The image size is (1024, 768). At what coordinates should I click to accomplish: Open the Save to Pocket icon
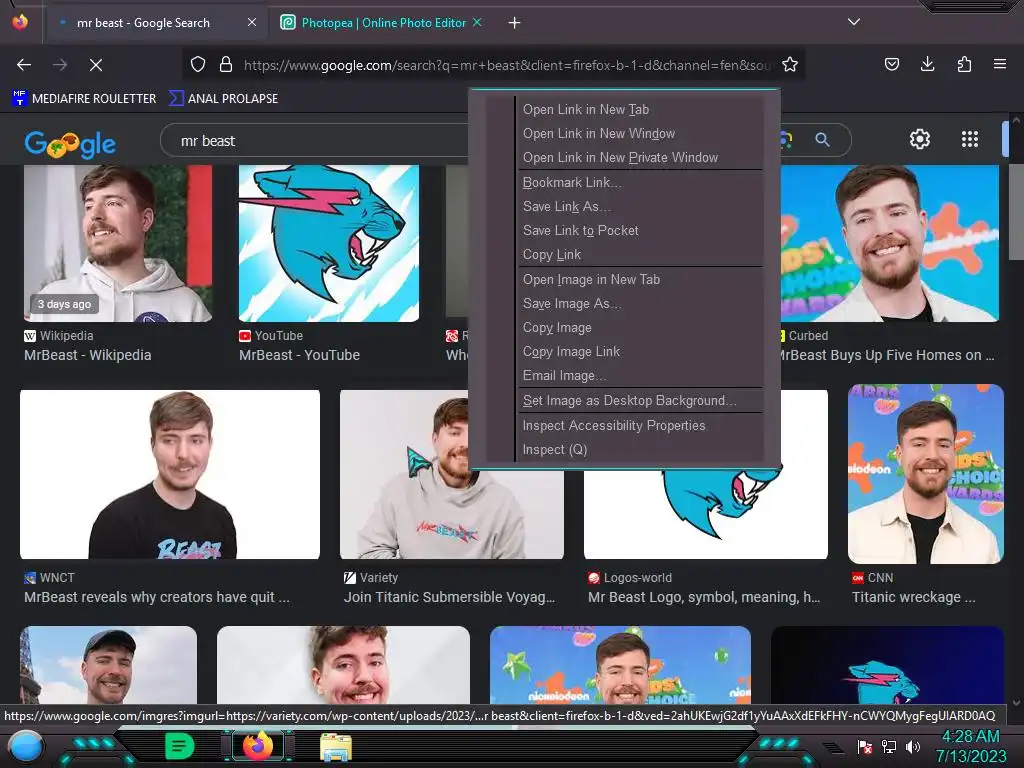891,64
